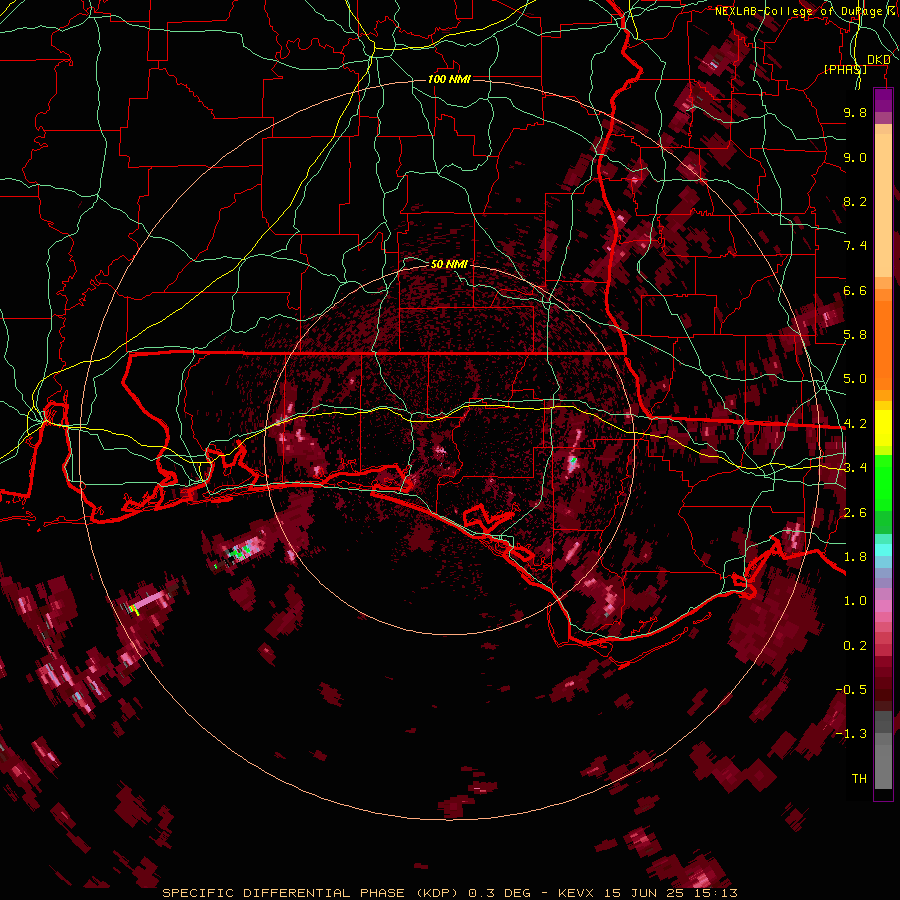Click the pink segment of the color bar
The height and width of the screenshot is (900, 900).
click(x=883, y=606)
